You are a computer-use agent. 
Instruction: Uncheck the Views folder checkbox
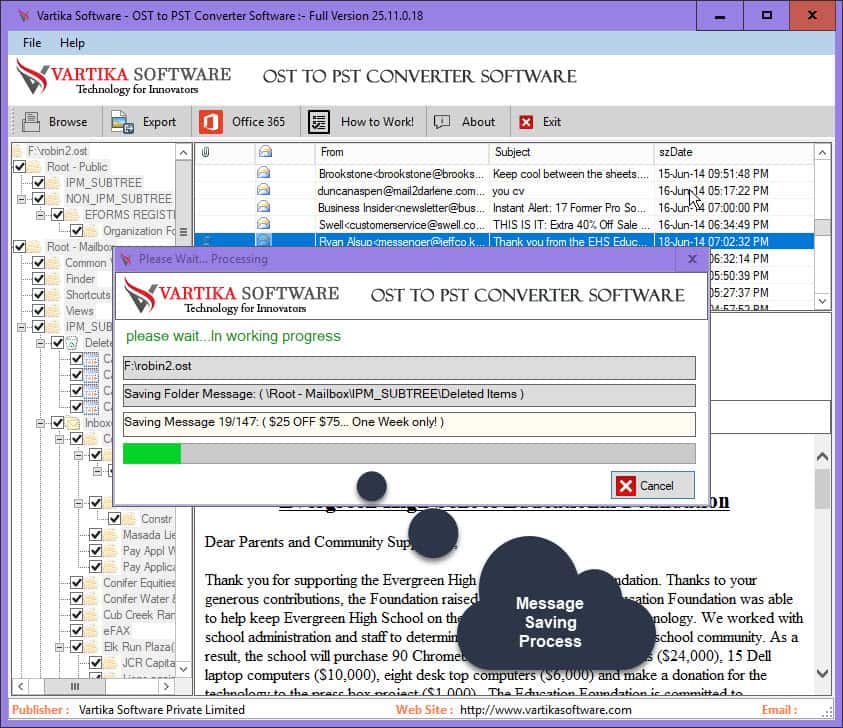[x=38, y=311]
